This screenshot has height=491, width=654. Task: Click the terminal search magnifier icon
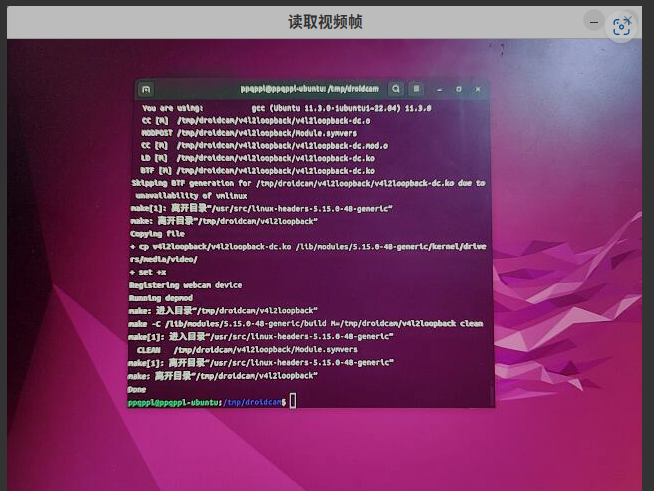coord(395,89)
